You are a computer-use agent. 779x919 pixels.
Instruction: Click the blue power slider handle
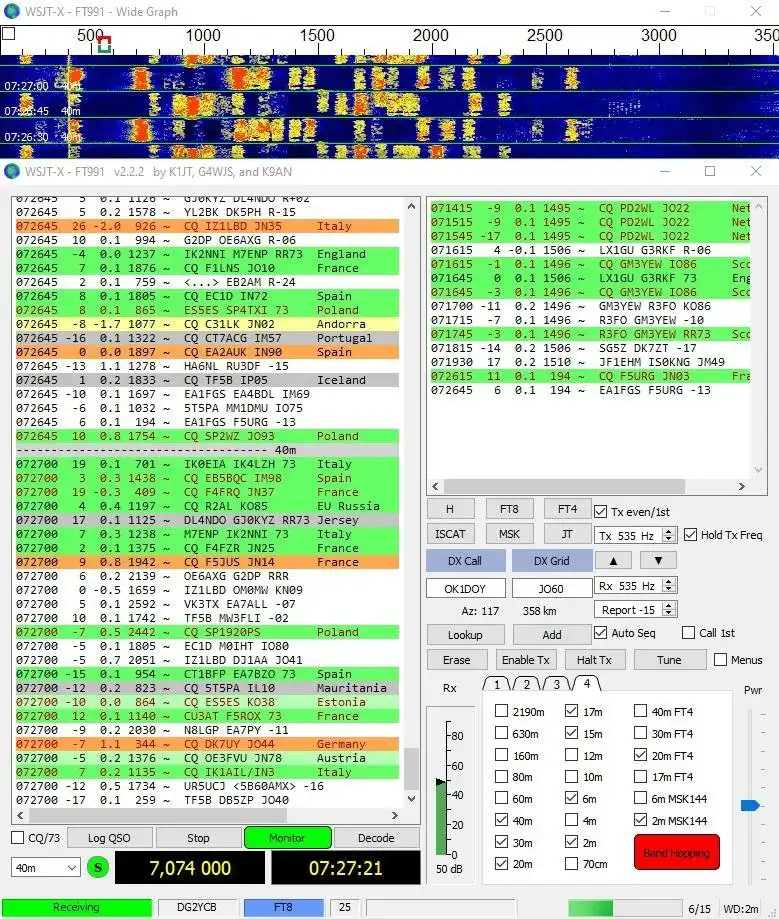(750, 805)
